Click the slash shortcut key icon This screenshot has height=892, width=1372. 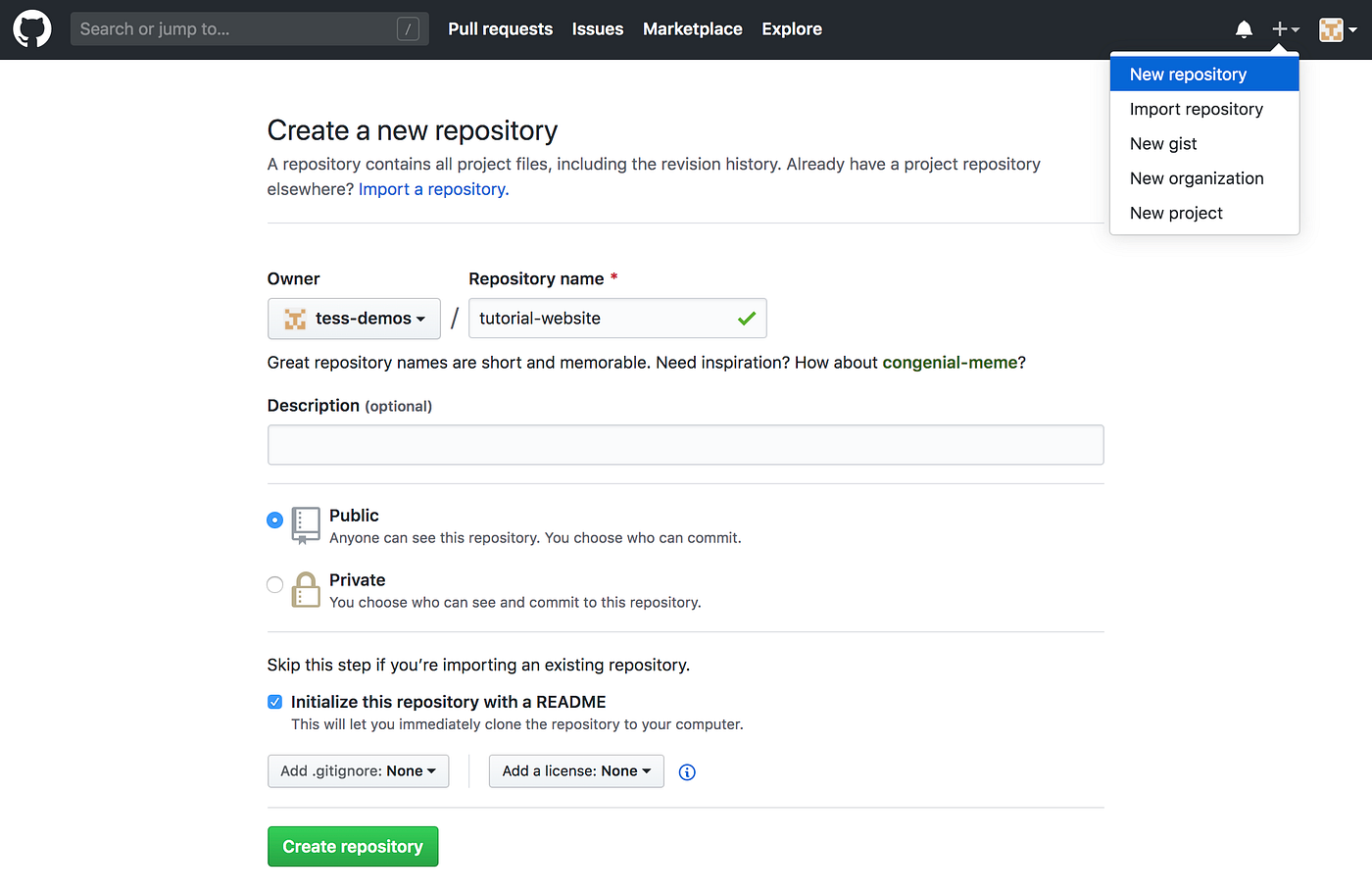pyautogui.click(x=408, y=29)
